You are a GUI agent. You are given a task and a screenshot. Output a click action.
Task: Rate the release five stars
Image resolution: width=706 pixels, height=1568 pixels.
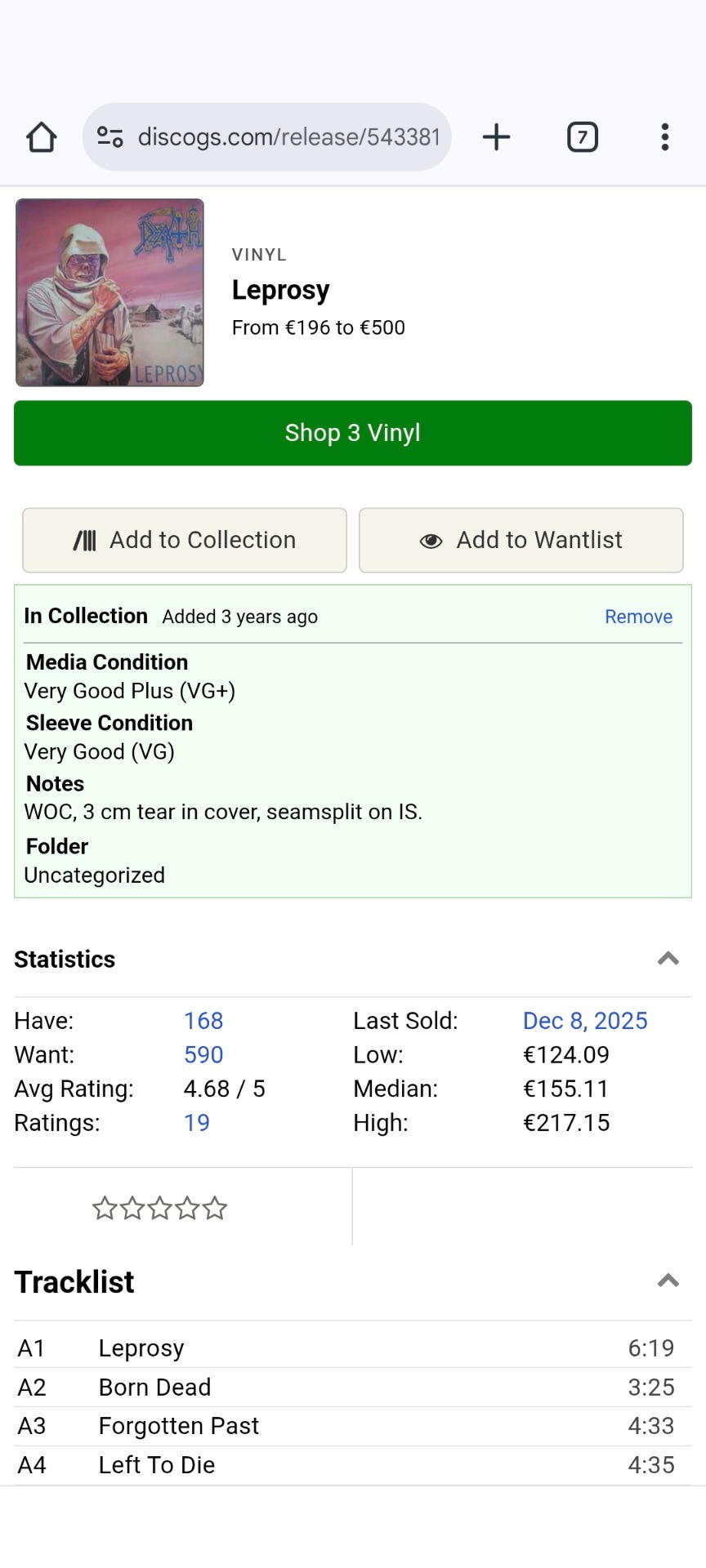click(215, 1208)
